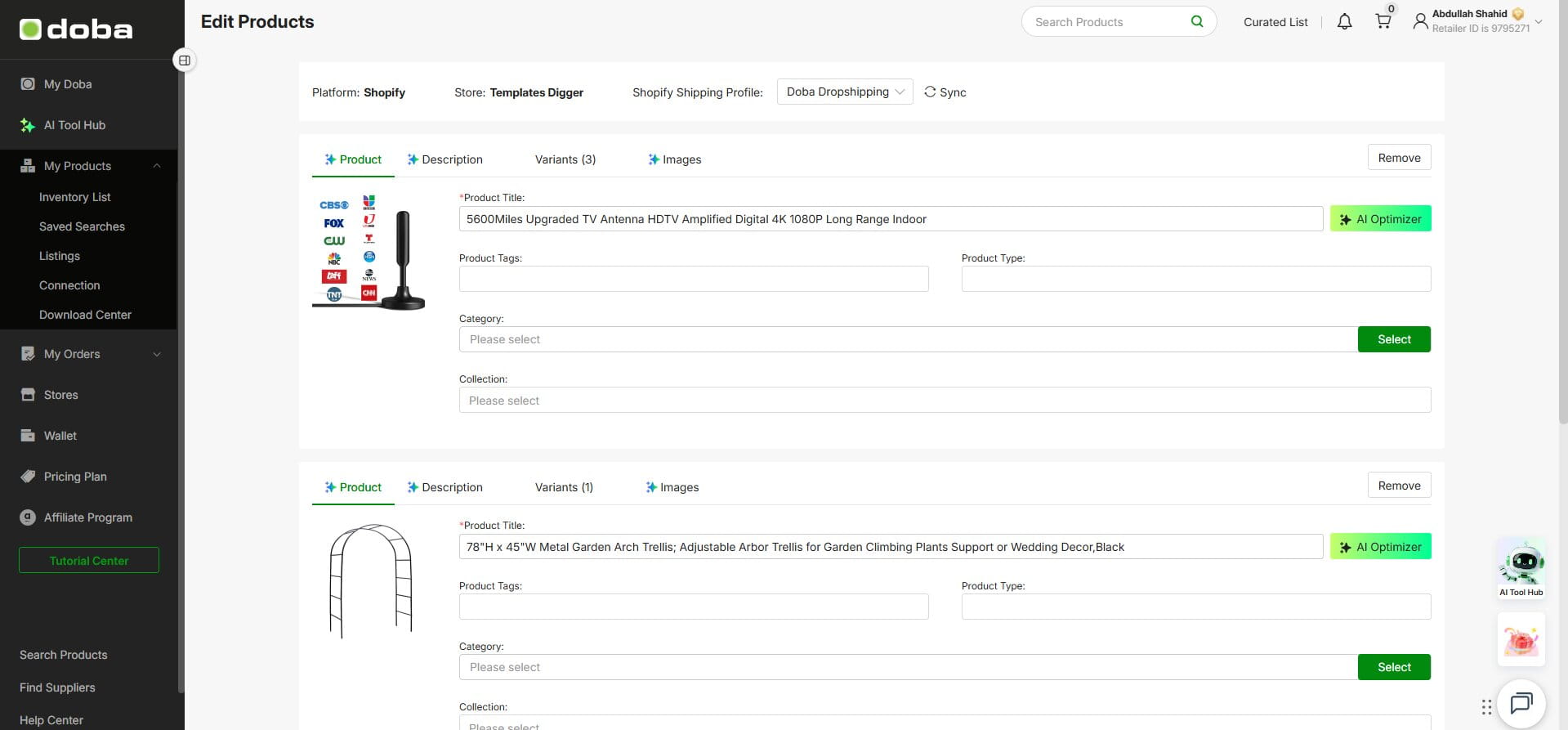This screenshot has height=730, width=1568.
Task: Click the floating promo gift icon
Action: coord(1521,639)
